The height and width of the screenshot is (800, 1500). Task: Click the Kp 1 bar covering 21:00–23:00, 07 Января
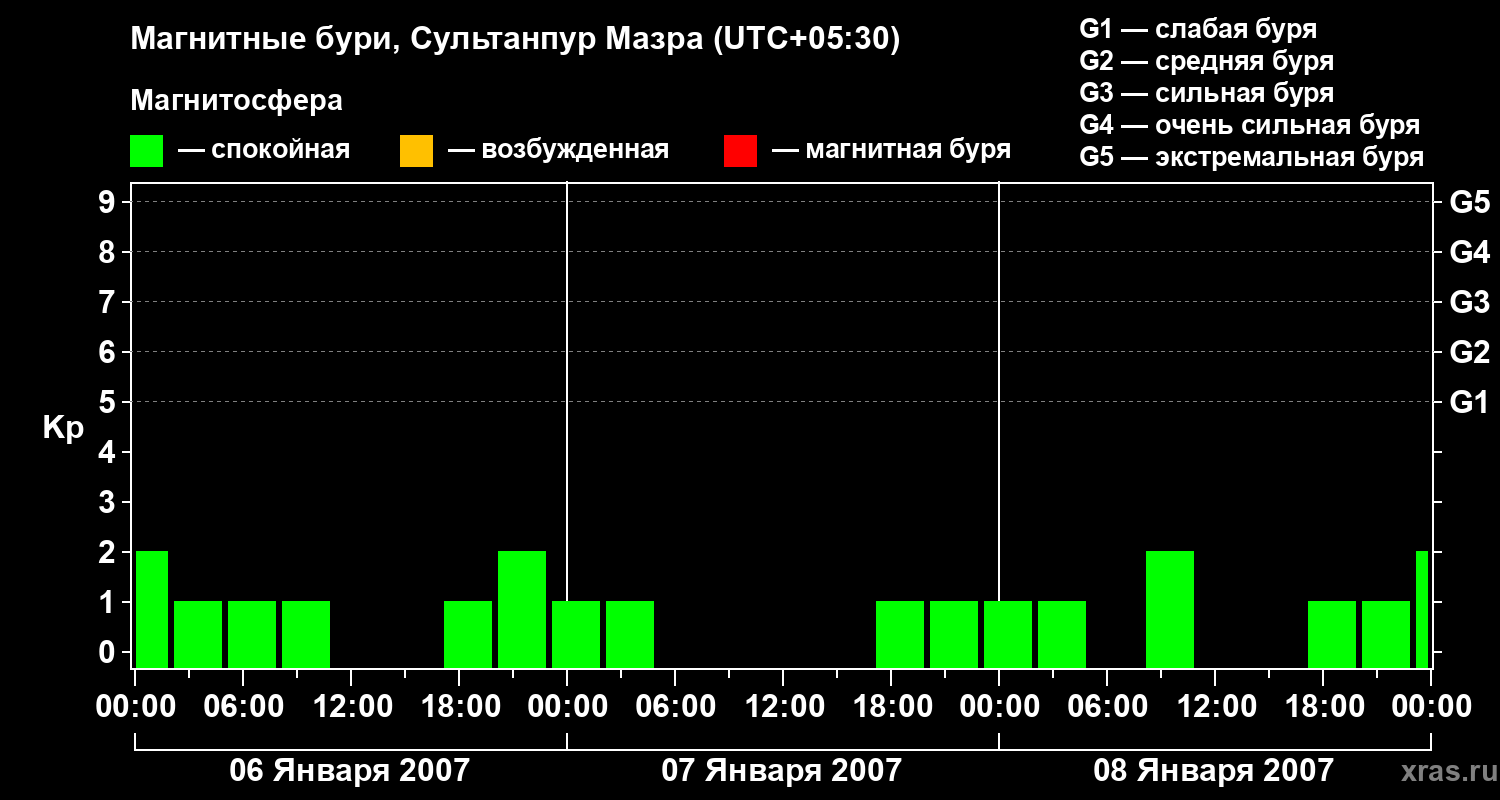point(954,634)
